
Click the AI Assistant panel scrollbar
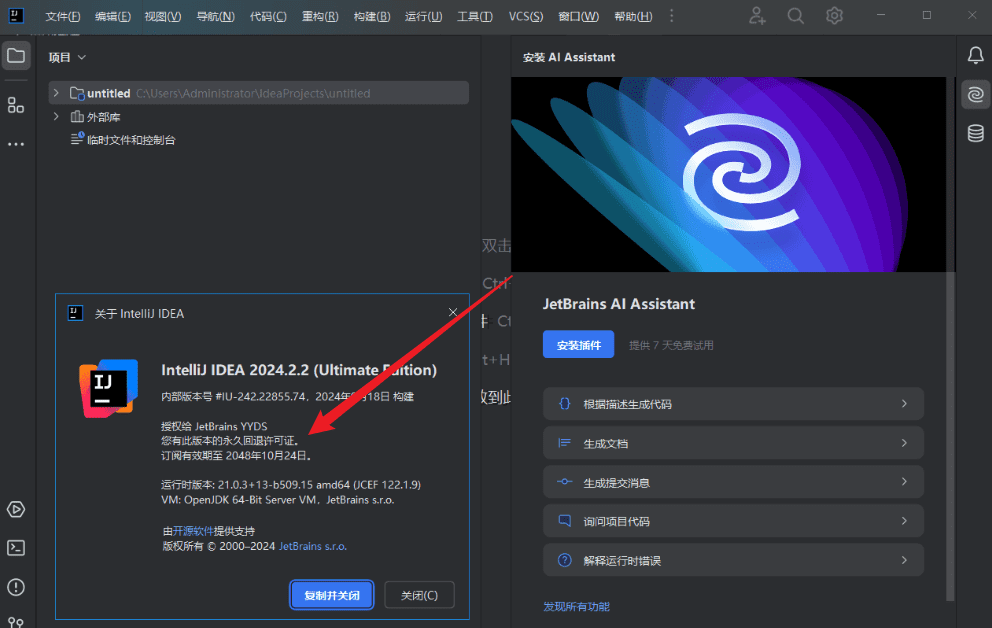950,436
